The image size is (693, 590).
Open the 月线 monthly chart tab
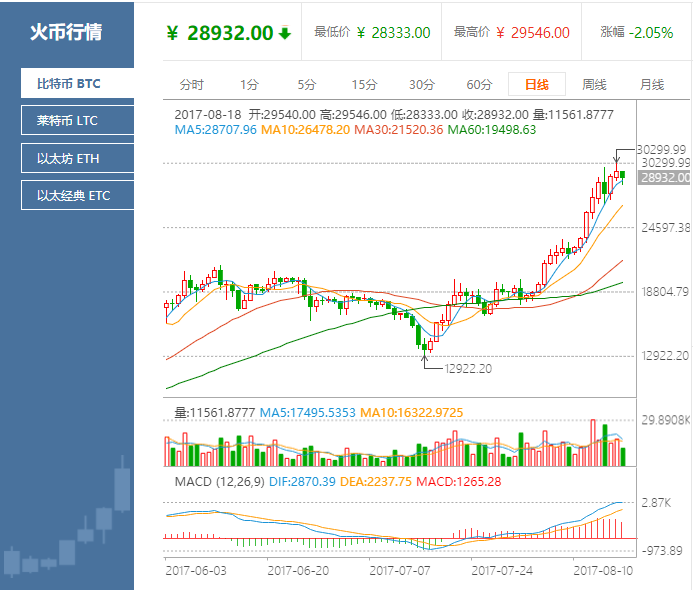pos(651,84)
